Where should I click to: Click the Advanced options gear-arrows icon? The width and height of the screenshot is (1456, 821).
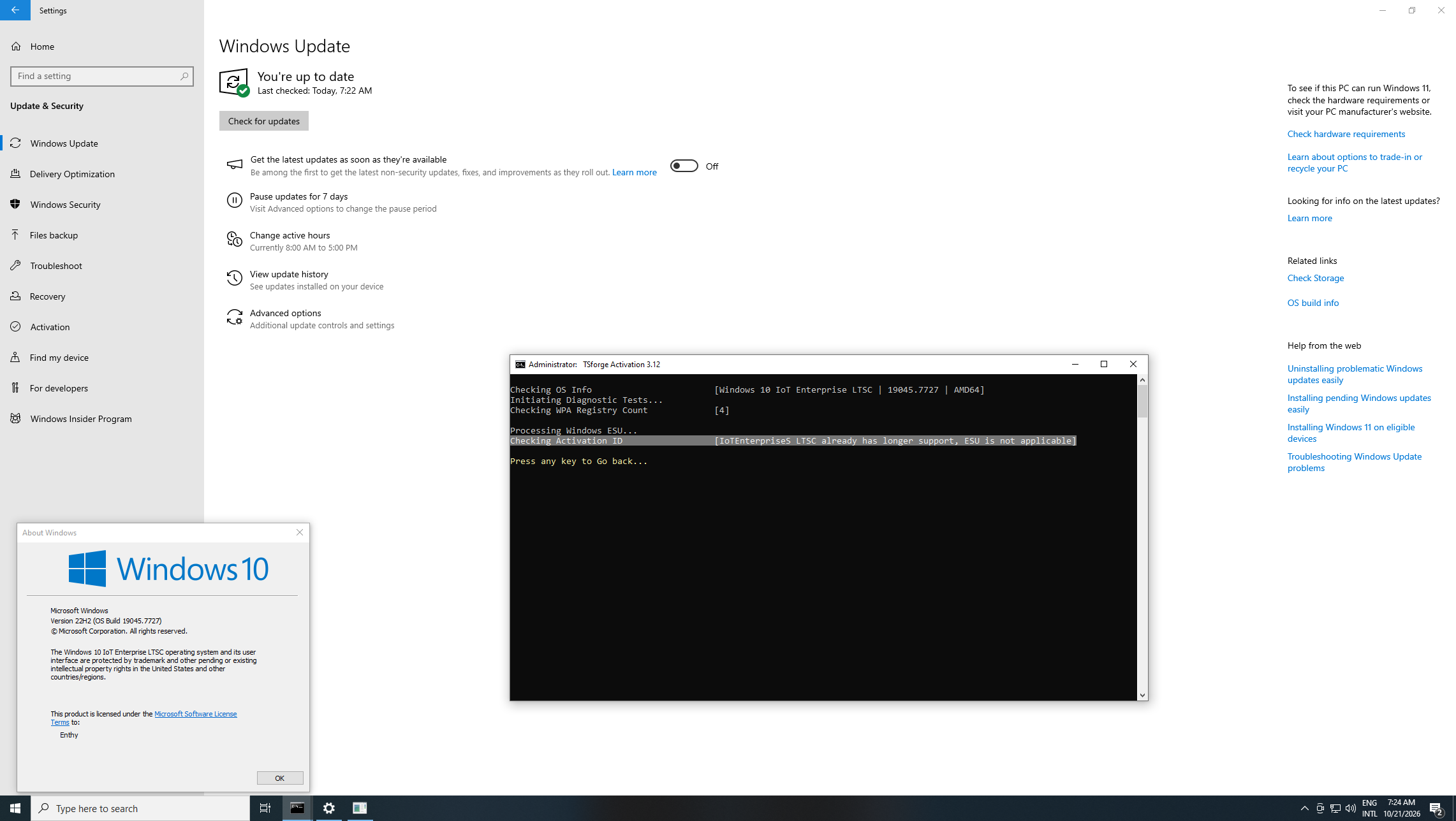[x=235, y=317]
